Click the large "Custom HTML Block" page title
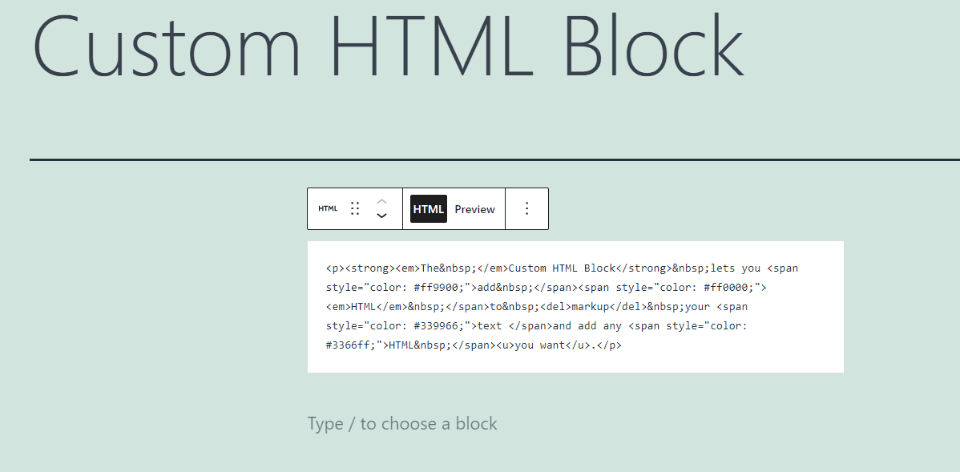Screen dimensions: 960x472 point(388,50)
